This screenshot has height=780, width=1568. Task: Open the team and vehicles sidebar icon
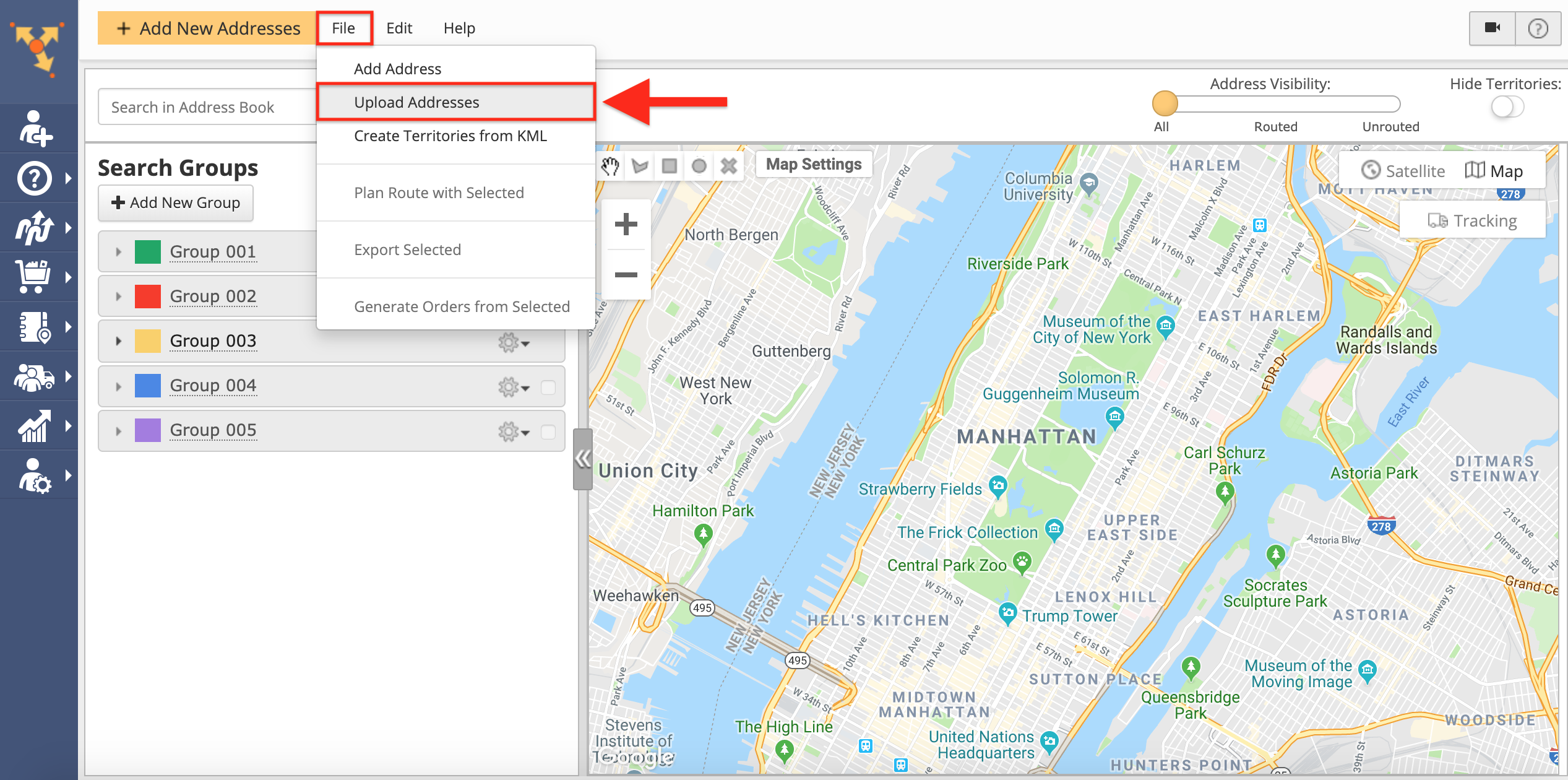35,376
